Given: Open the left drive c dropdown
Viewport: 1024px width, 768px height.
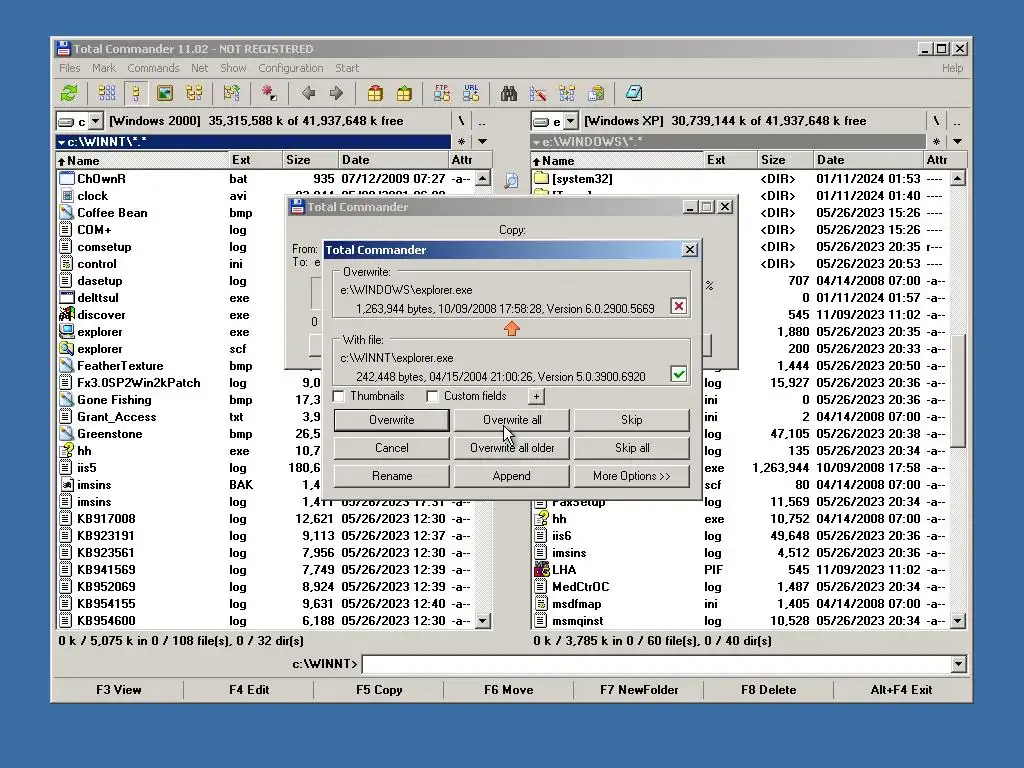Looking at the screenshot, I should pyautogui.click(x=96, y=121).
